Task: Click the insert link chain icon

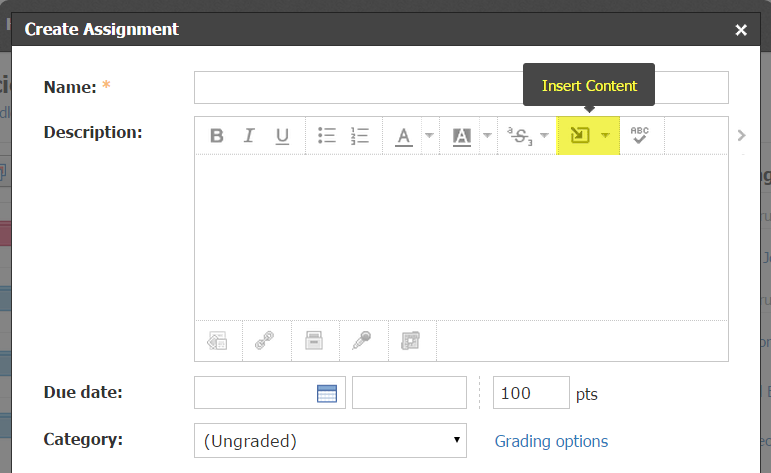Action: [x=265, y=341]
